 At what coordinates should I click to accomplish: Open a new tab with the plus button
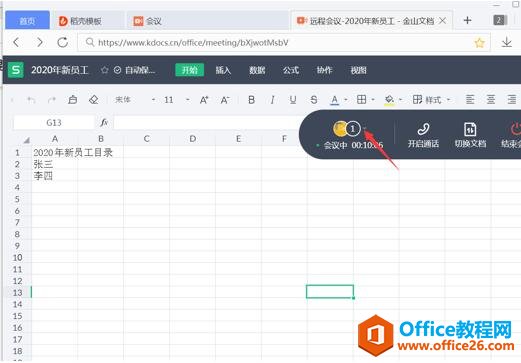tap(468, 20)
